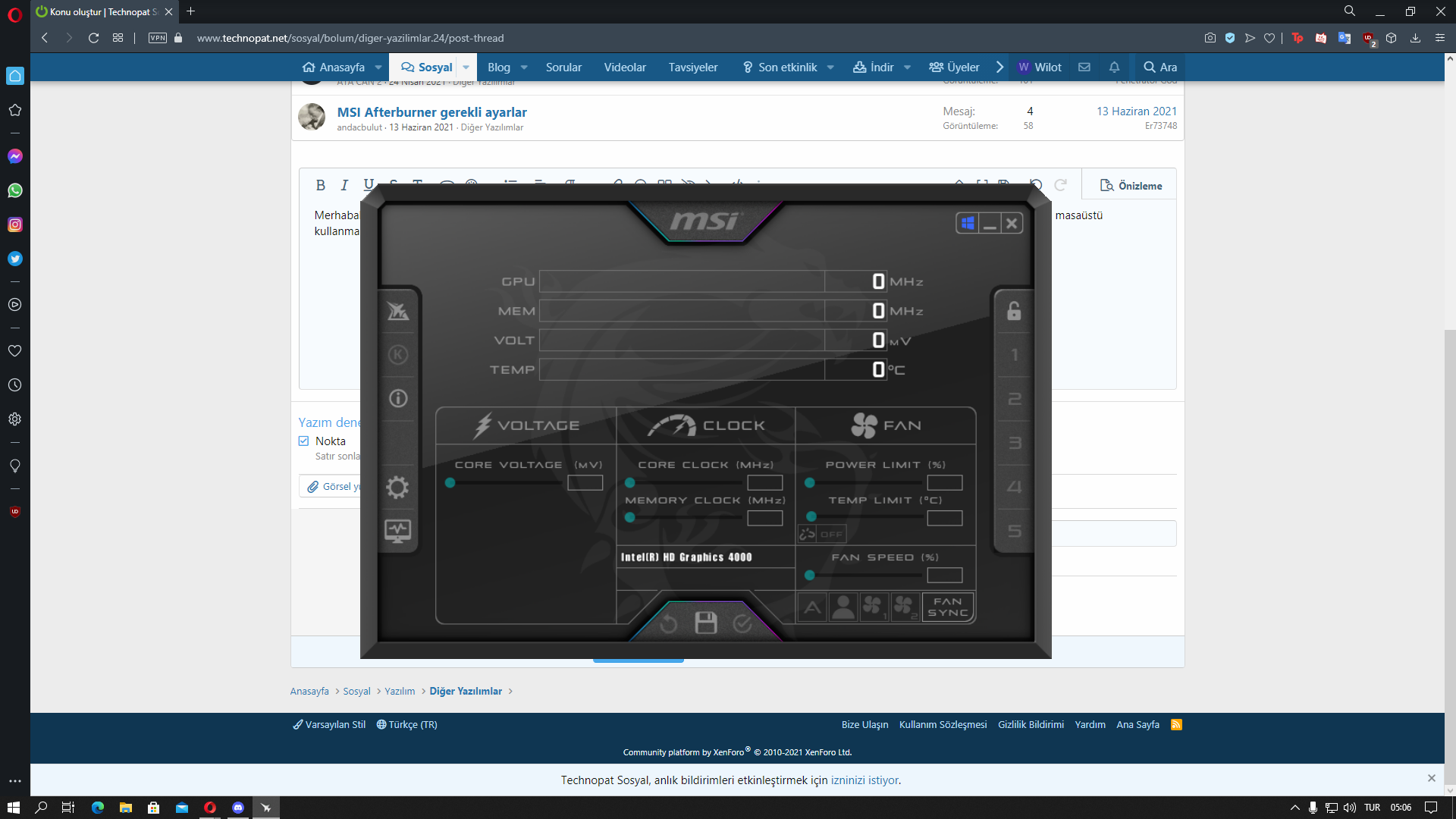Click the profile lock icon

pos(1014,311)
